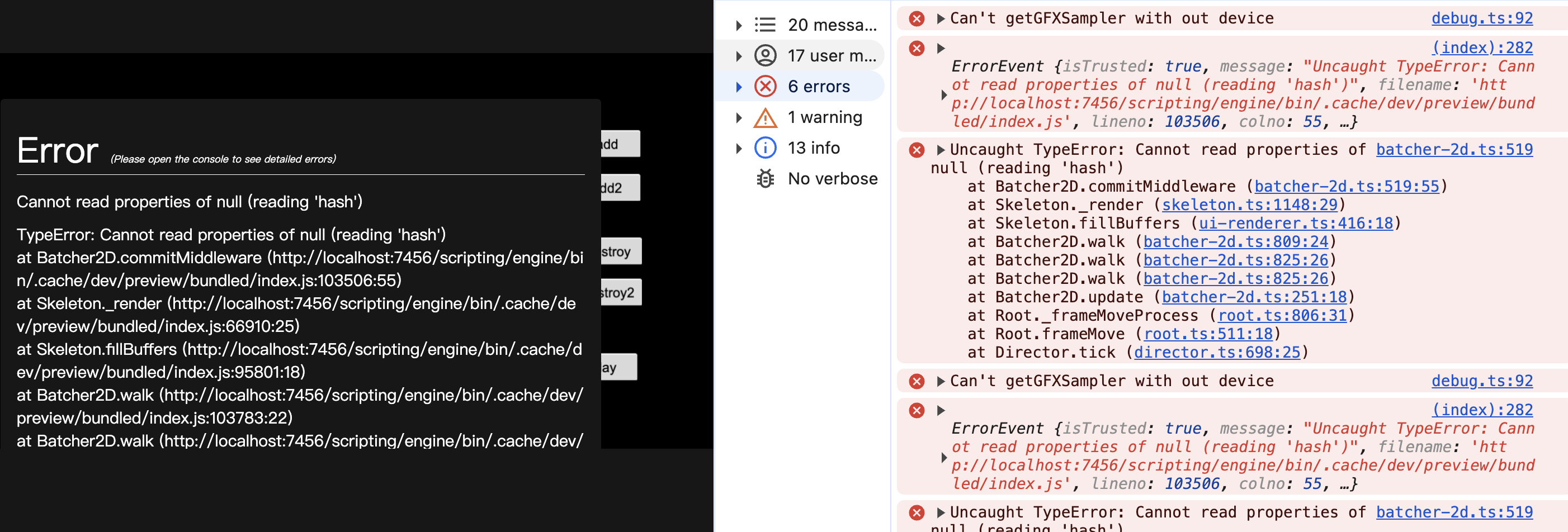Screen dimensions: 1568x532
Task: Open skeleton.ts:1148:29 stack trace link
Action: (x=1249, y=205)
